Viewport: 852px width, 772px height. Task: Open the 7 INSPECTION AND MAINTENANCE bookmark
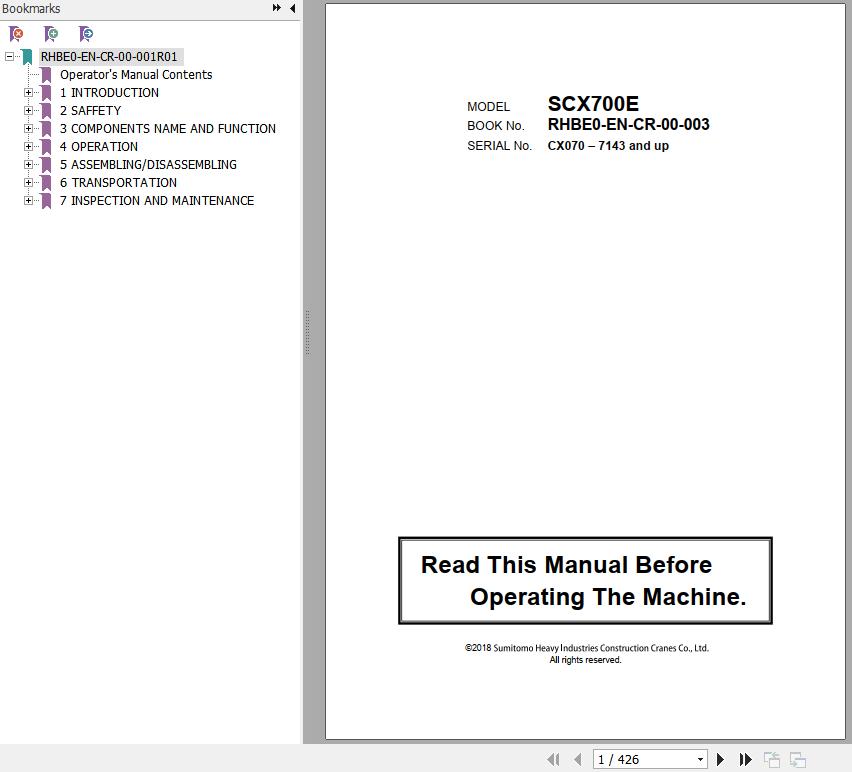[157, 200]
